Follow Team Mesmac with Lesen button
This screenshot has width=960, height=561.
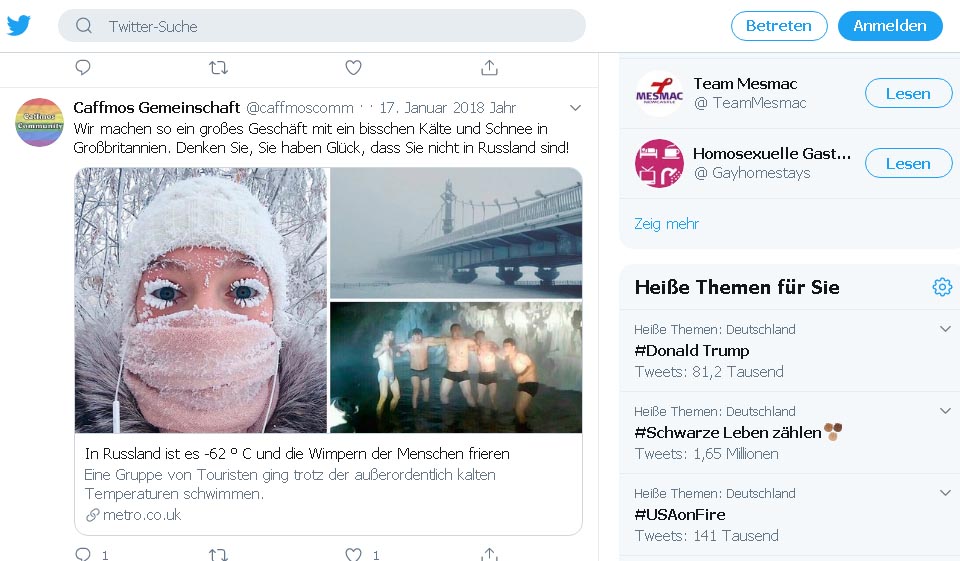[x=908, y=94]
